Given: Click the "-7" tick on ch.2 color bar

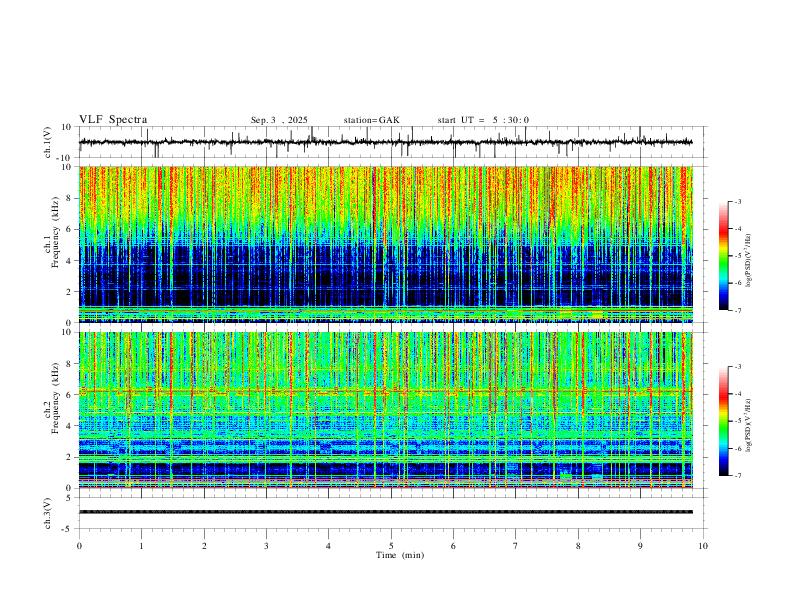Looking at the screenshot, I should (737, 476).
